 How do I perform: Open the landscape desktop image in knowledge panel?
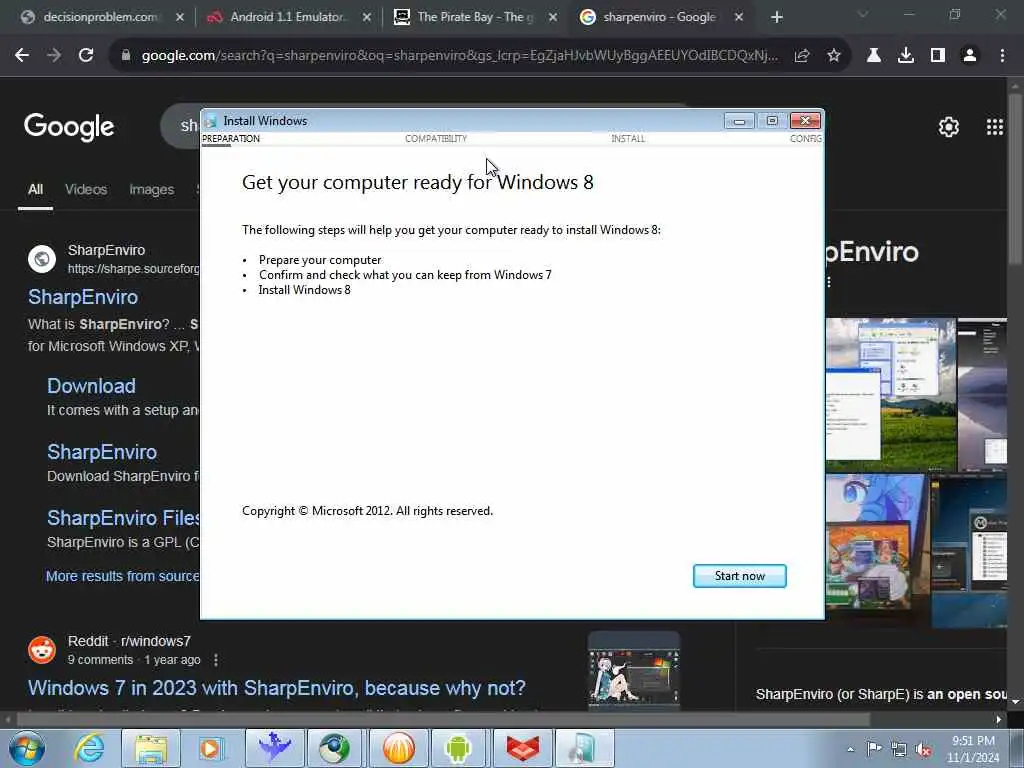click(x=891, y=395)
